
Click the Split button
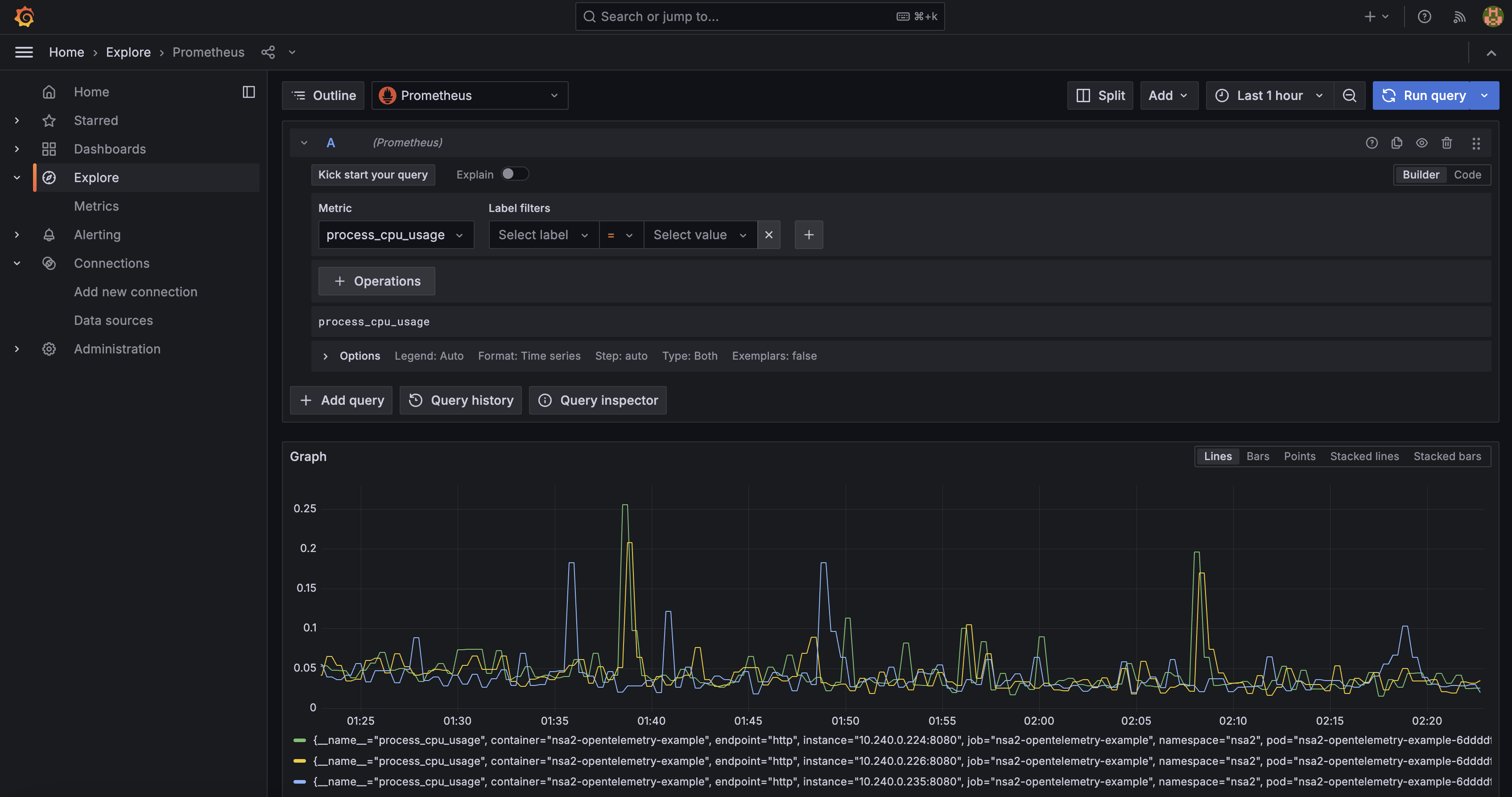click(1100, 95)
